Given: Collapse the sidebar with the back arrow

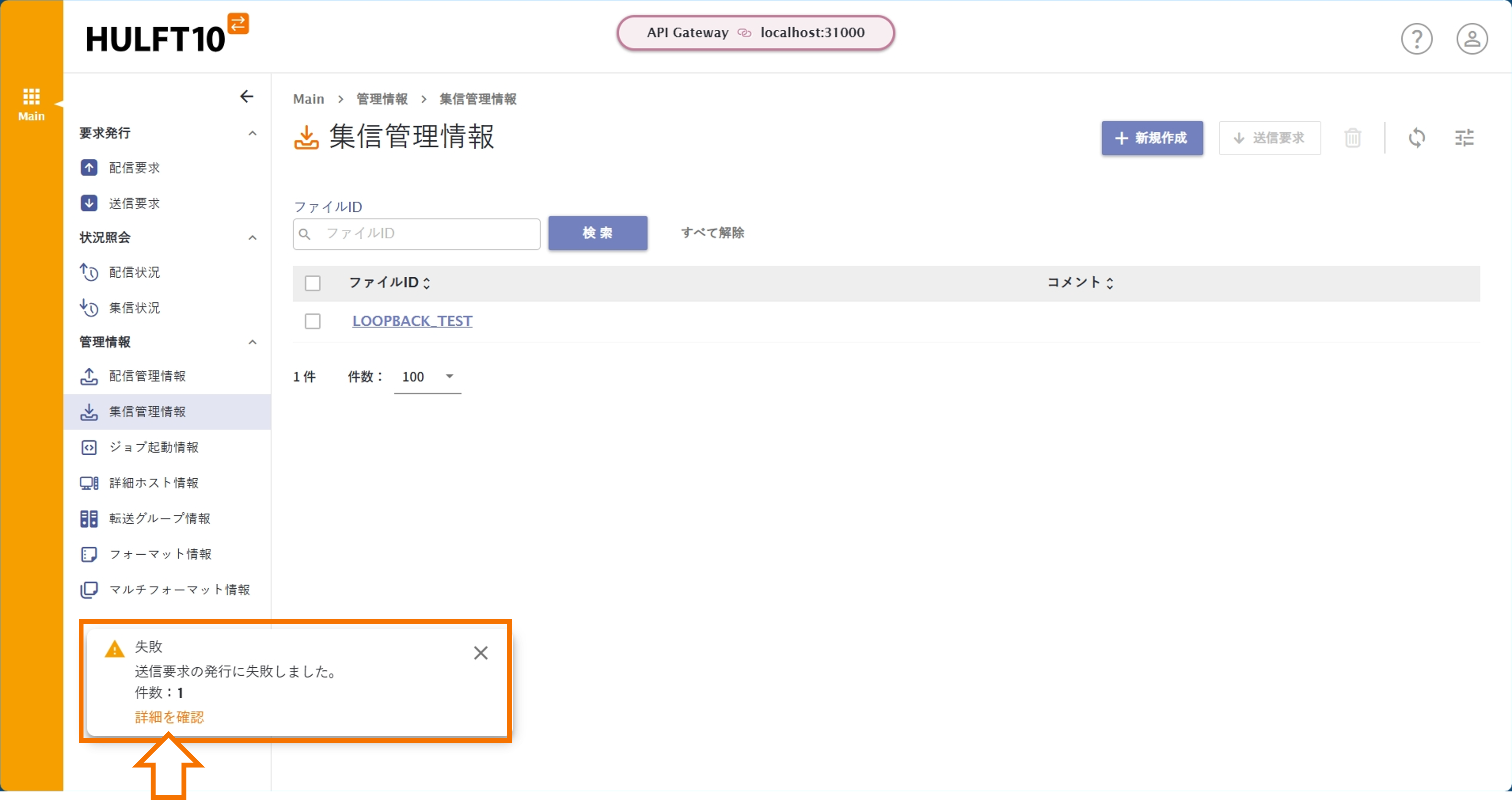Looking at the screenshot, I should (x=246, y=96).
